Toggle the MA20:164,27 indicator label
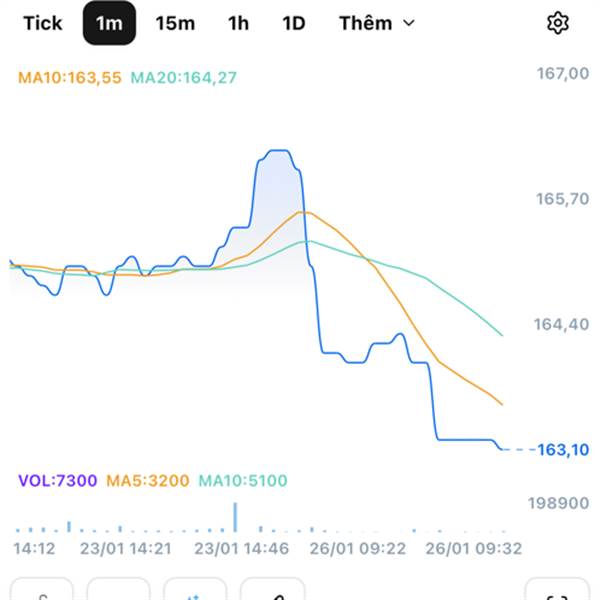Screen dimensions: 600x600 (184, 77)
